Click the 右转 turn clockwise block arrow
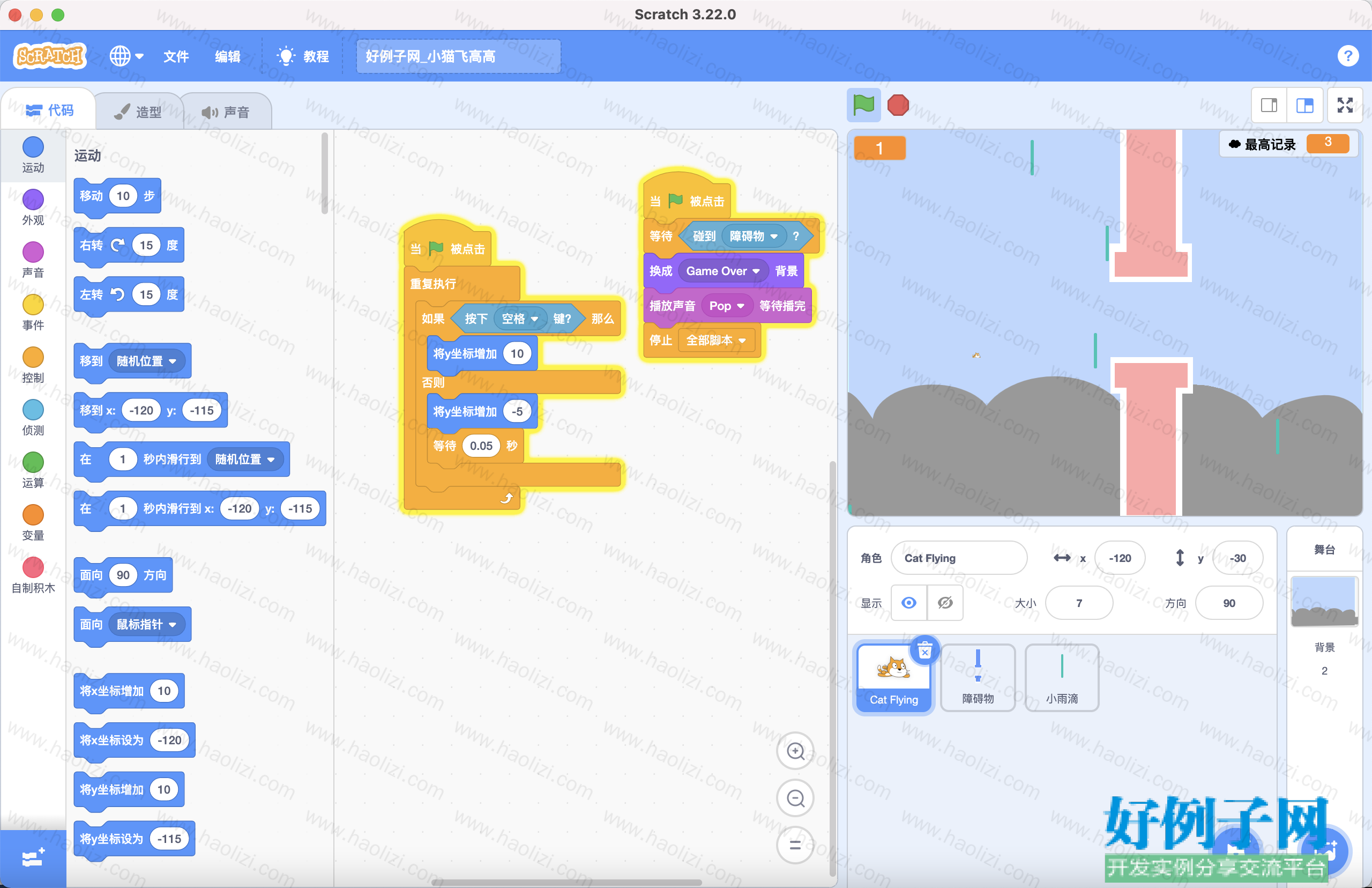This screenshot has width=1372, height=888. [x=117, y=245]
